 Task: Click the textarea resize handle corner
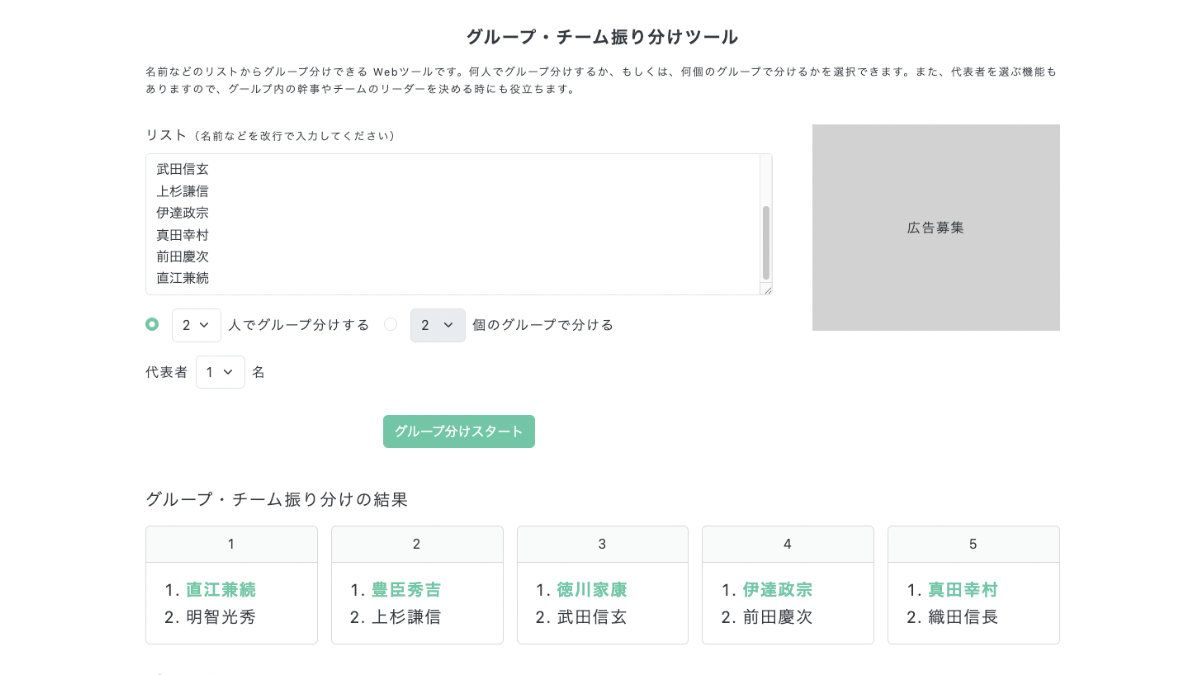(x=767, y=289)
